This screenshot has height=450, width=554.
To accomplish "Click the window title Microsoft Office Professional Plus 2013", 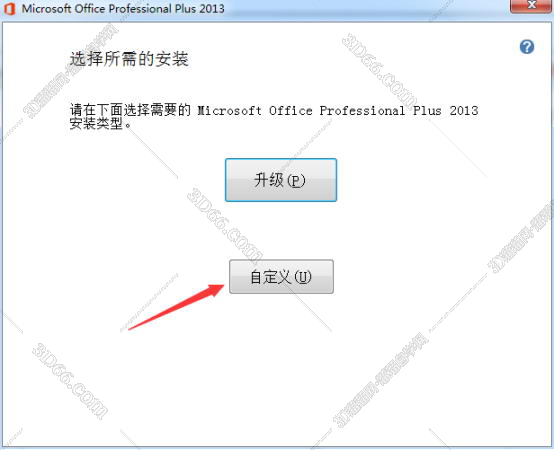I will coord(123,8).
